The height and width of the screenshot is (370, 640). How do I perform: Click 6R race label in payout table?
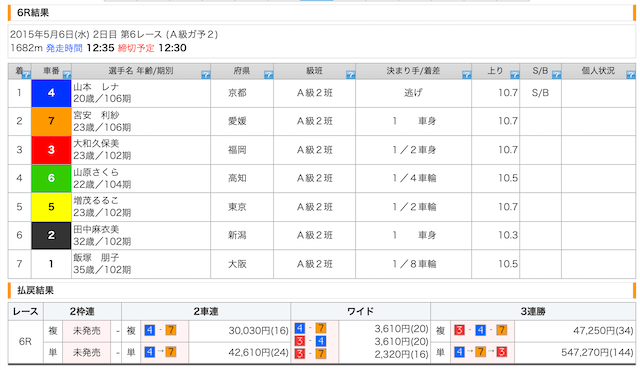[x=25, y=341]
